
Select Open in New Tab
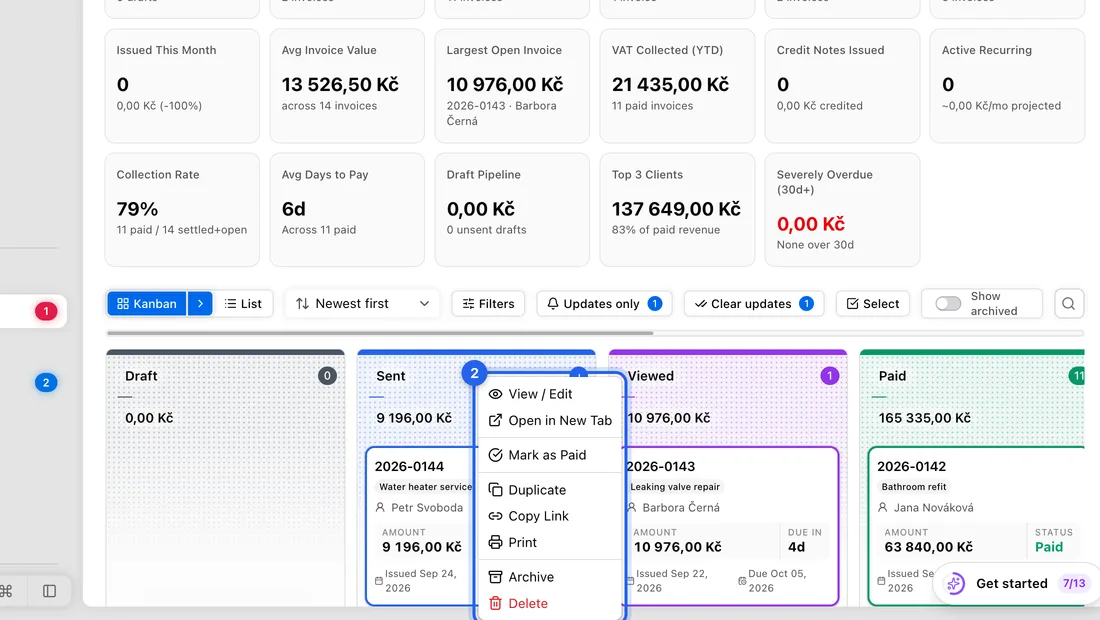[550, 421]
